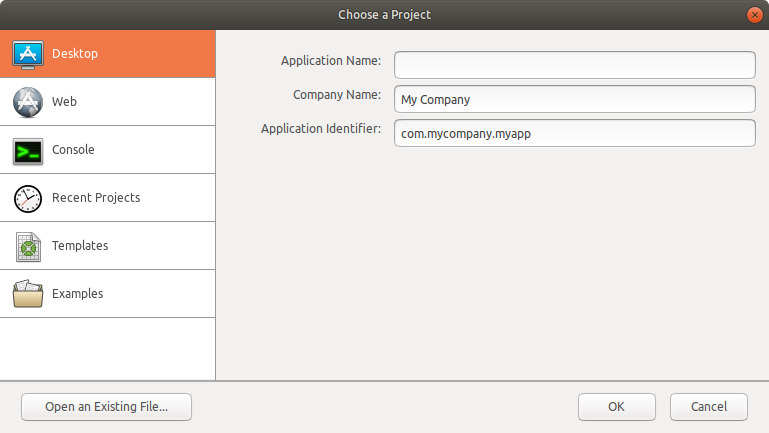The image size is (769, 433).
Task: Click the Company Name label
Action: click(x=337, y=95)
